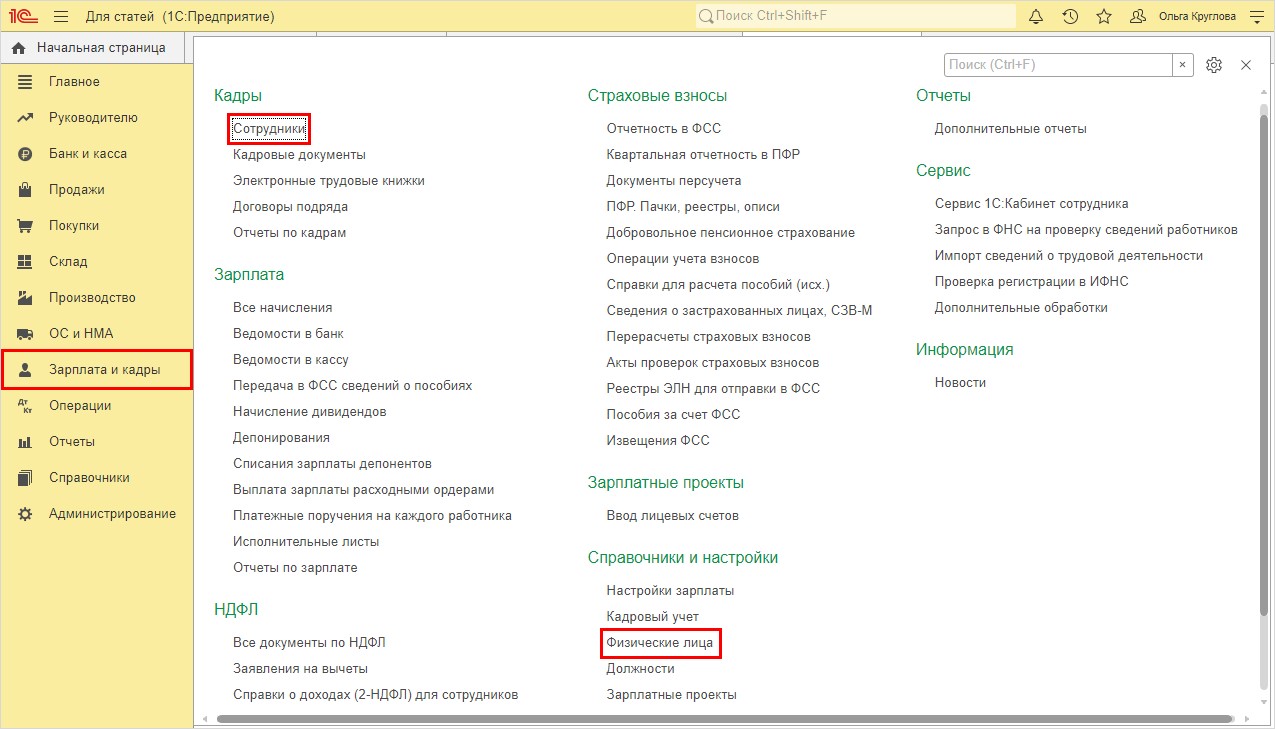Click the Отчеты bar chart icon

tap(26, 442)
